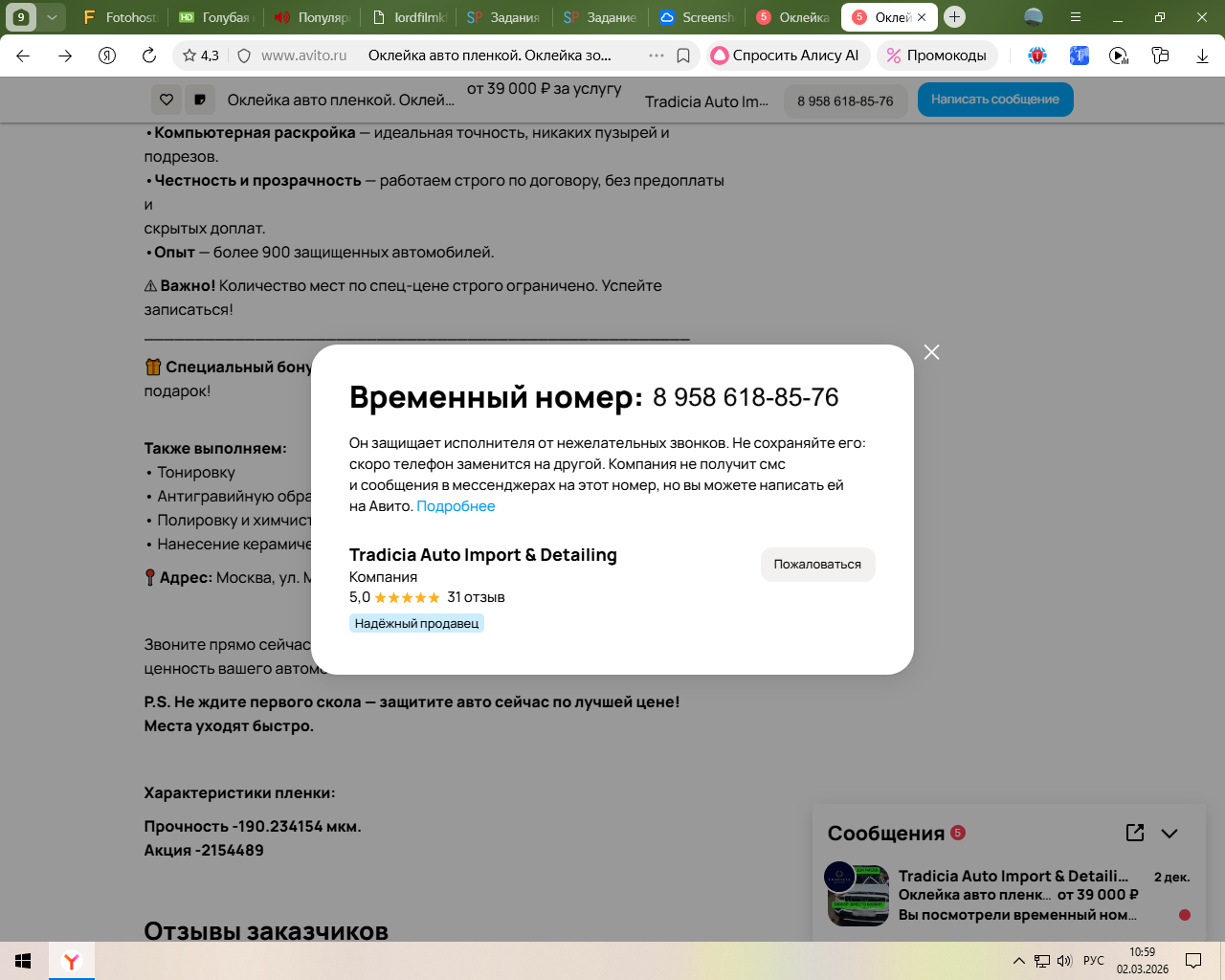
Task: Open Tradicia Auto Import & Detailing profile in popup
Action: (483, 555)
